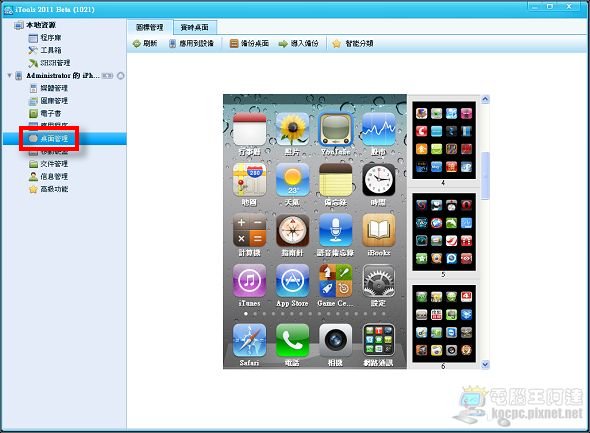Switch to the 圖標管理 tab
Image resolution: width=590 pixels, height=433 pixels.
pos(150,27)
